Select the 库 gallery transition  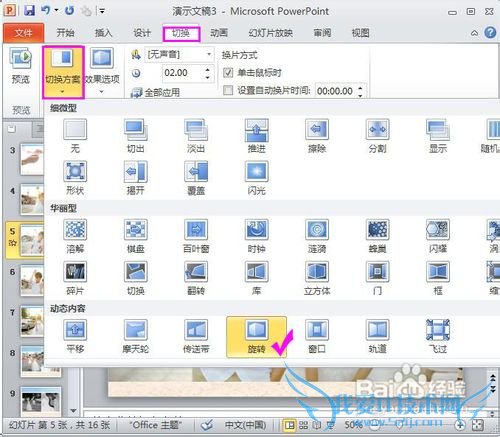click(257, 279)
